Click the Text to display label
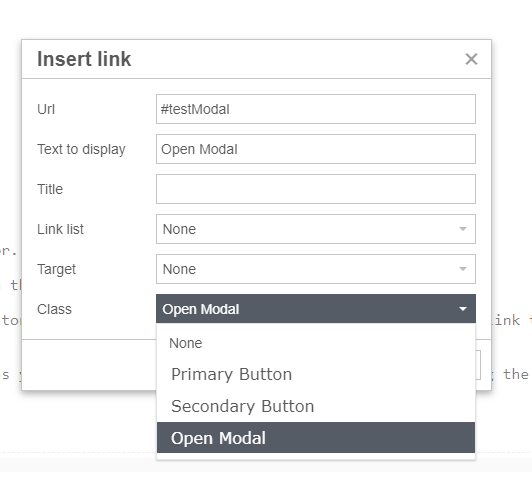532x503 pixels. (x=81, y=150)
